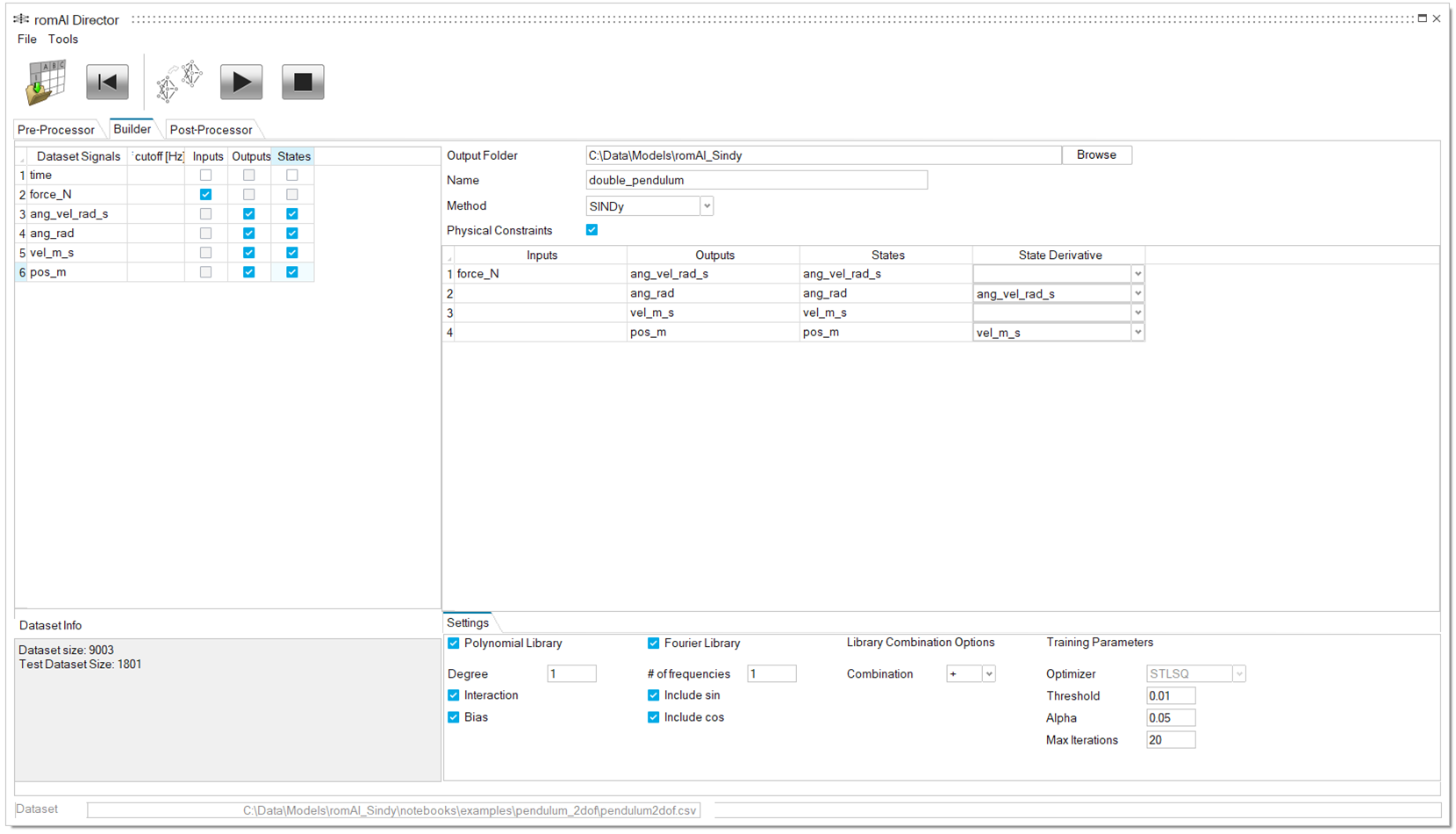Screen dimensions: 1456x834
Task: Expand the Combination operator dropdown
Action: 988,674
